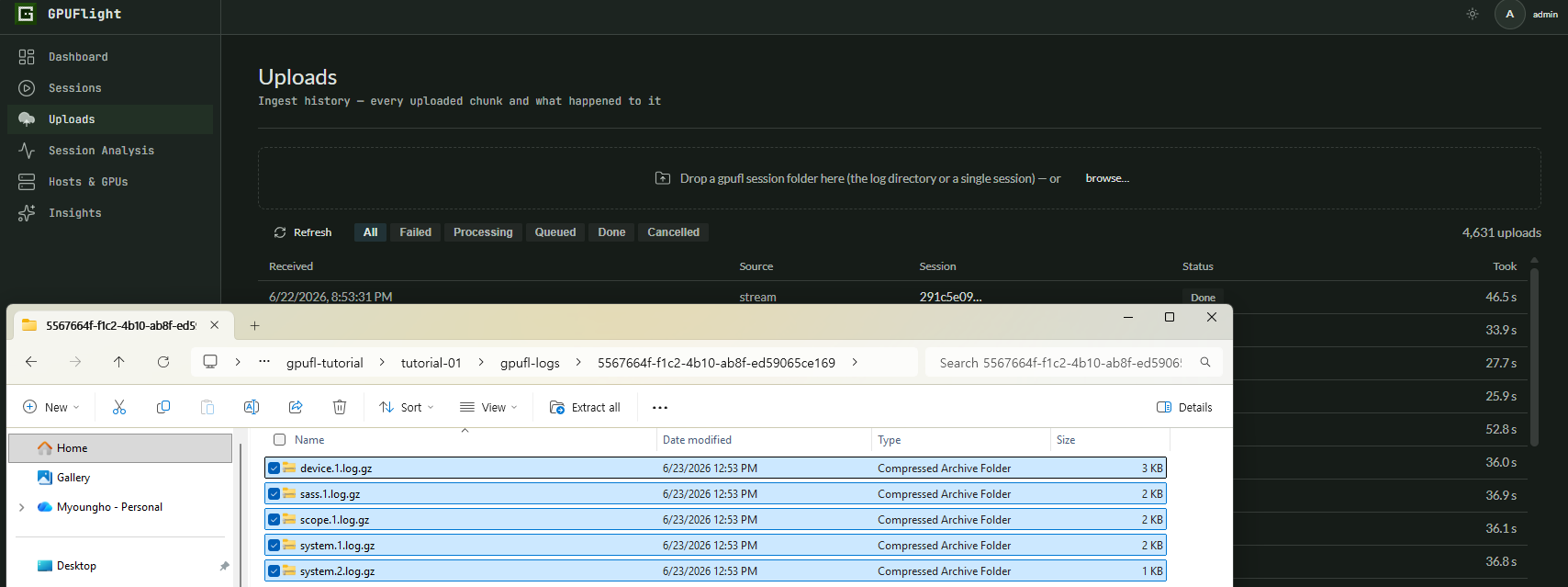Filter uploads by Done
Screen dimensions: 1568x587
point(611,232)
